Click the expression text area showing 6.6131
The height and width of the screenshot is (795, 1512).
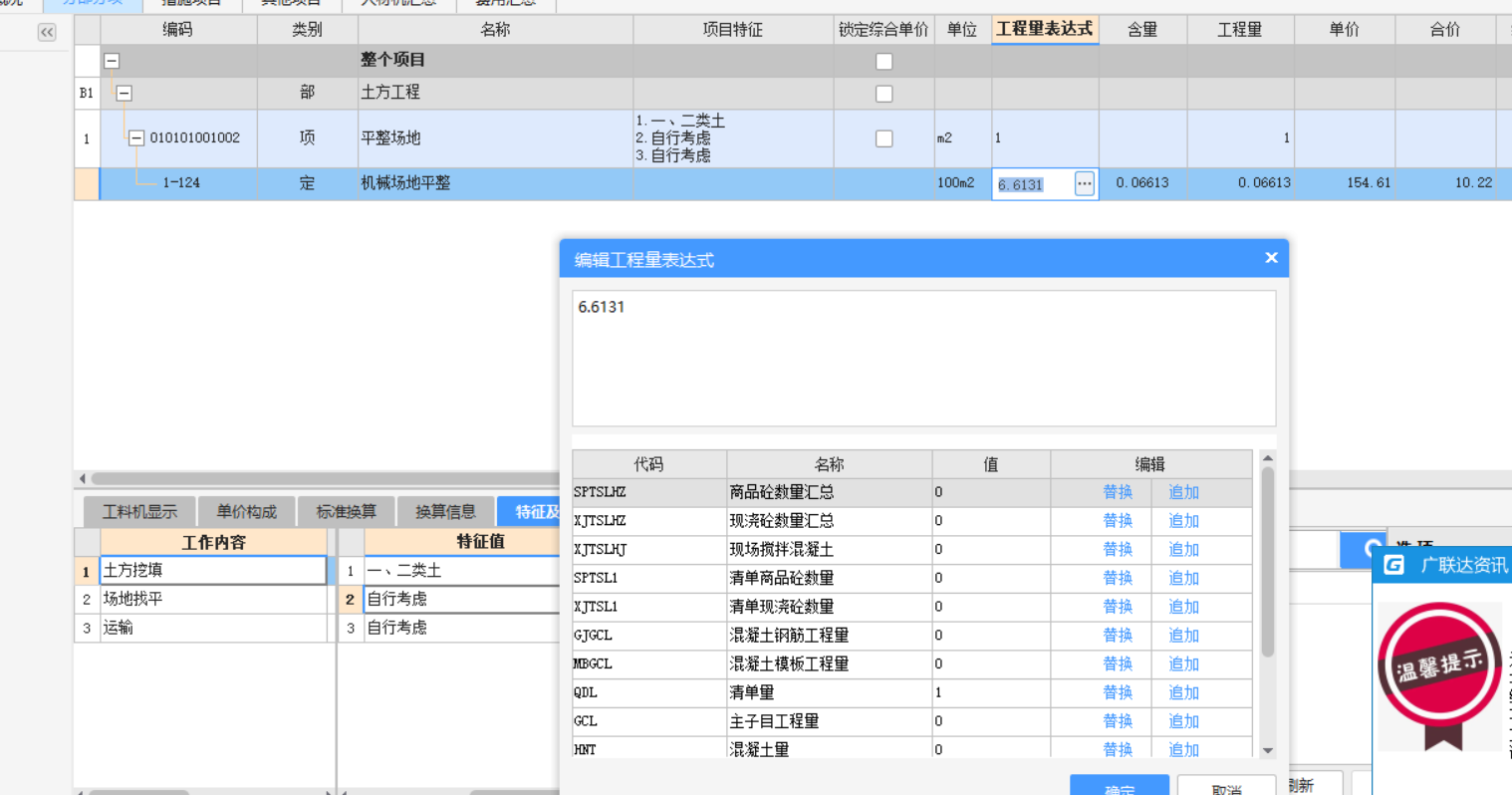click(x=923, y=359)
